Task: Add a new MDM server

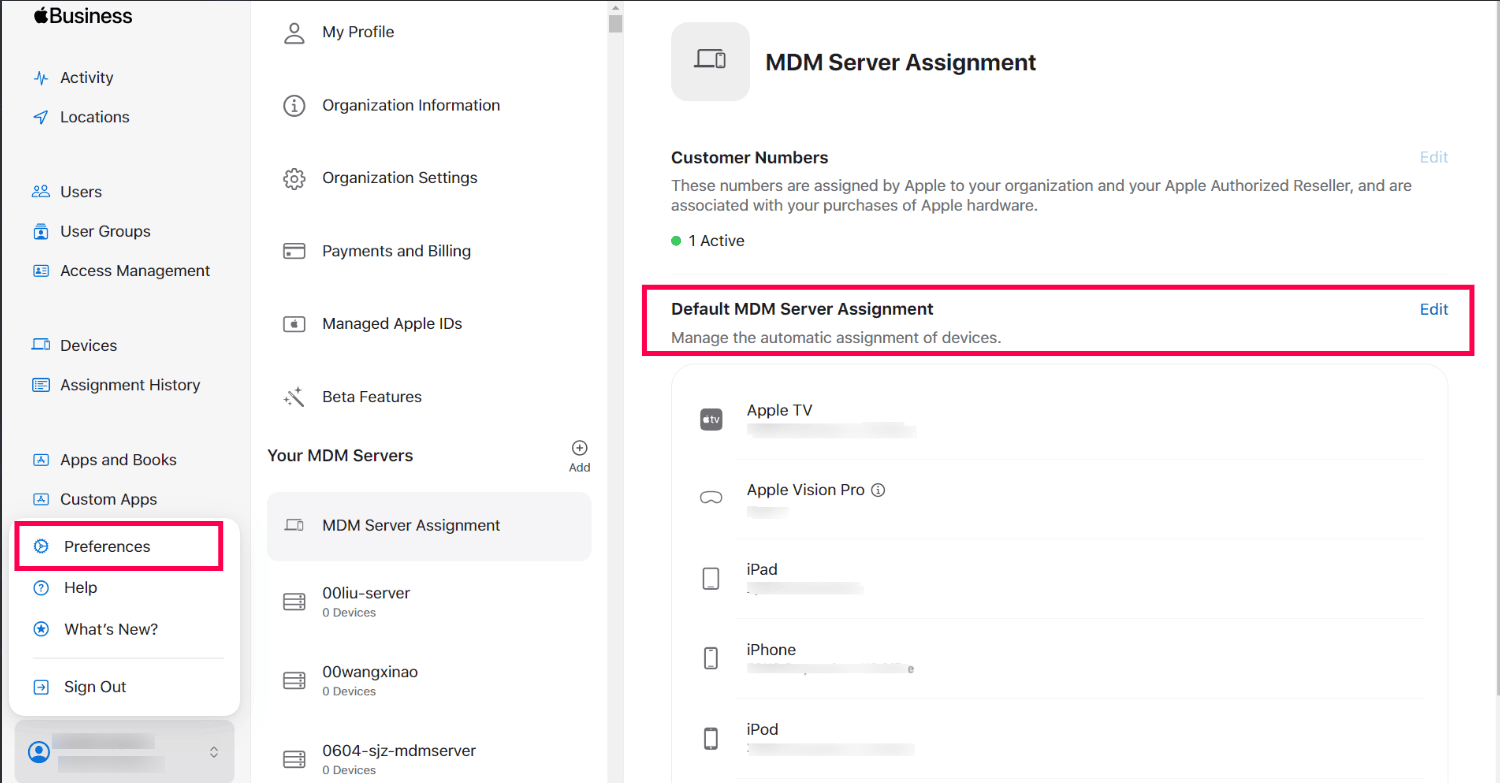Action: [x=579, y=456]
